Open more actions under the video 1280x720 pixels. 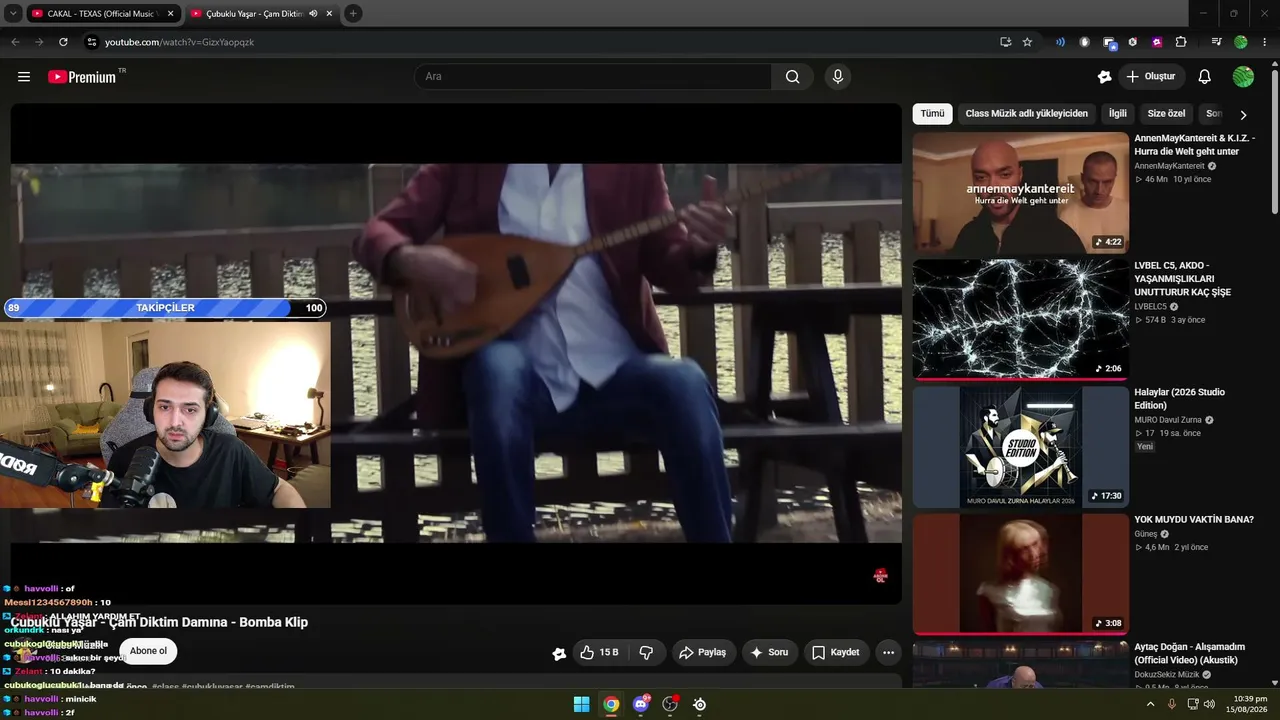(888, 653)
